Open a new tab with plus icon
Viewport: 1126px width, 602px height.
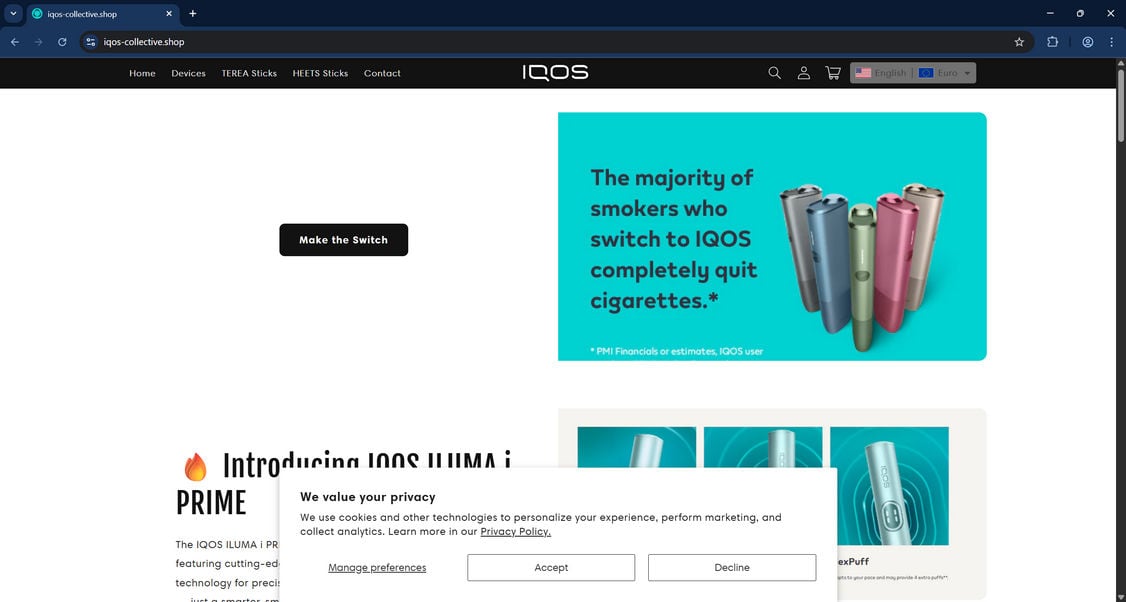pos(192,14)
